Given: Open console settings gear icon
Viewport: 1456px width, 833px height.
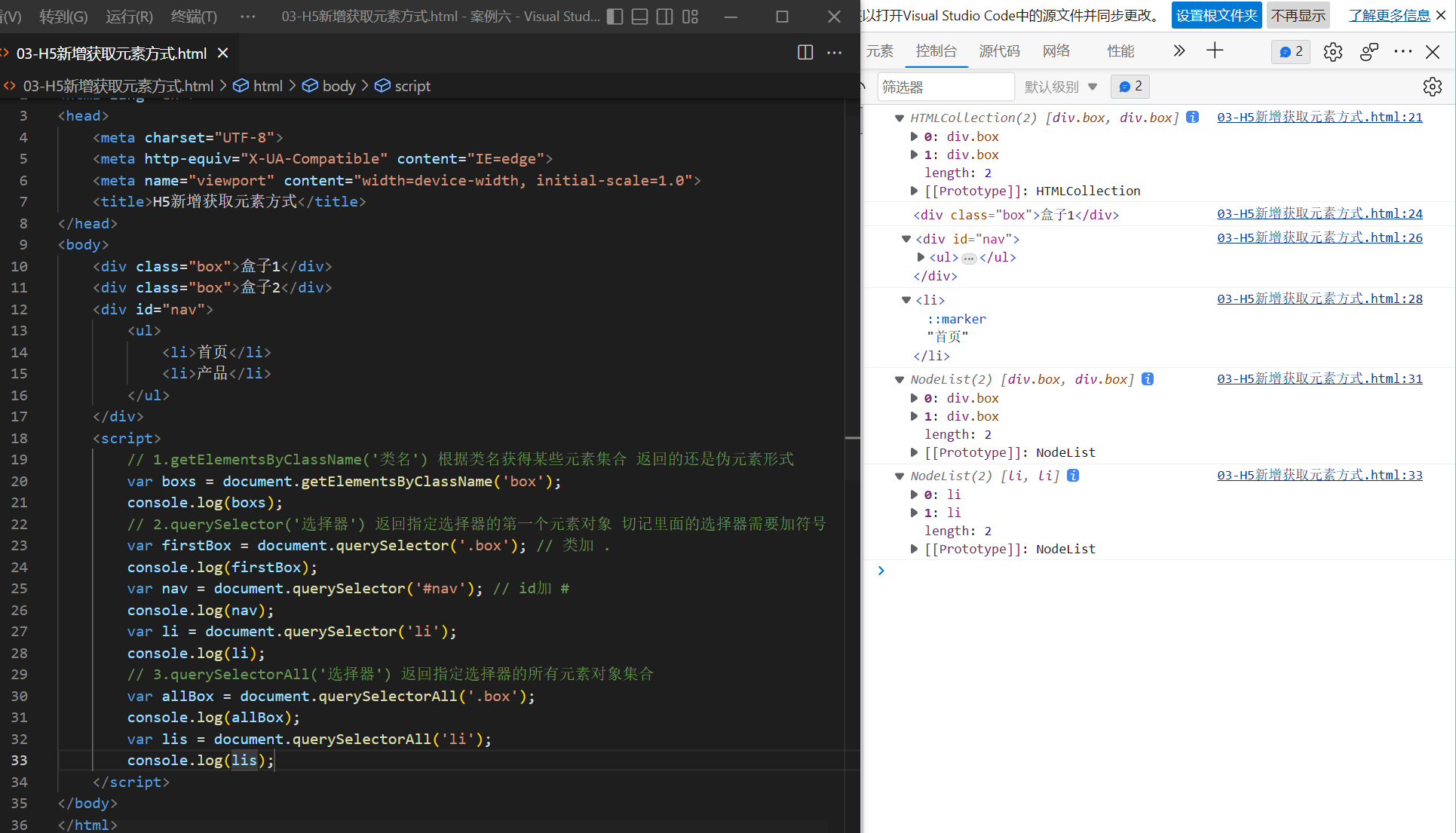Looking at the screenshot, I should 1432,87.
